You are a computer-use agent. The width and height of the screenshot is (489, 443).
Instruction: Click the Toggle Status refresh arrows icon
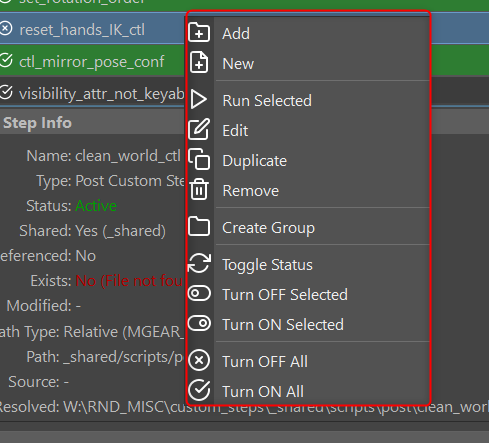199,263
